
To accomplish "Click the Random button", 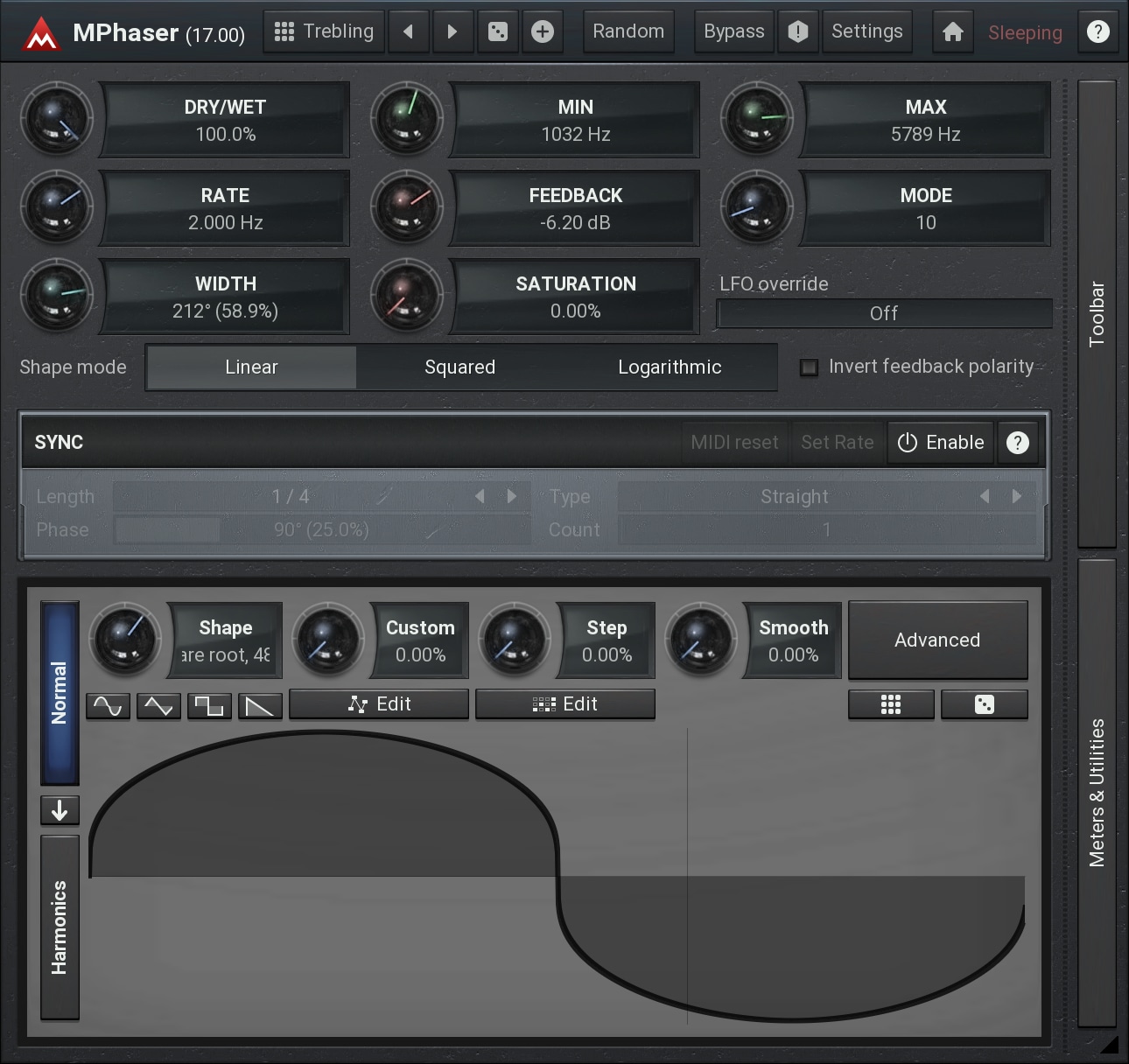I will tap(628, 32).
